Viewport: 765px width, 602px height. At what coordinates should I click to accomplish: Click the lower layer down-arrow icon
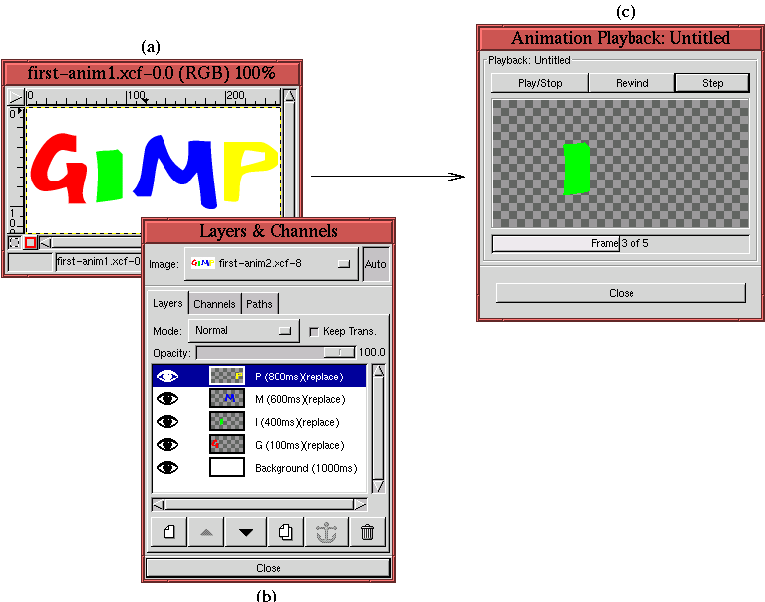[x=246, y=532]
